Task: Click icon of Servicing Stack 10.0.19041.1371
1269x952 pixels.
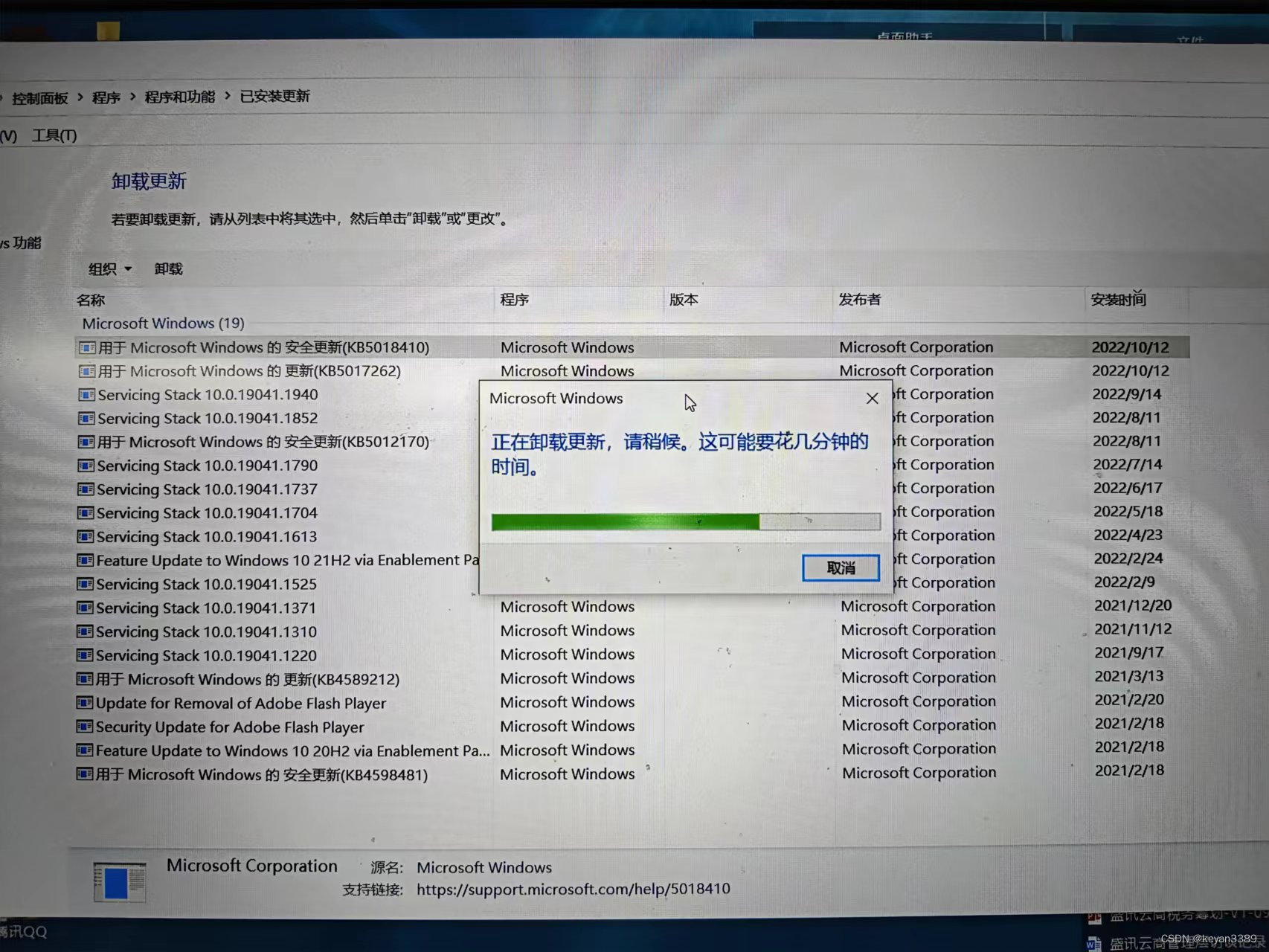Action: (x=86, y=608)
